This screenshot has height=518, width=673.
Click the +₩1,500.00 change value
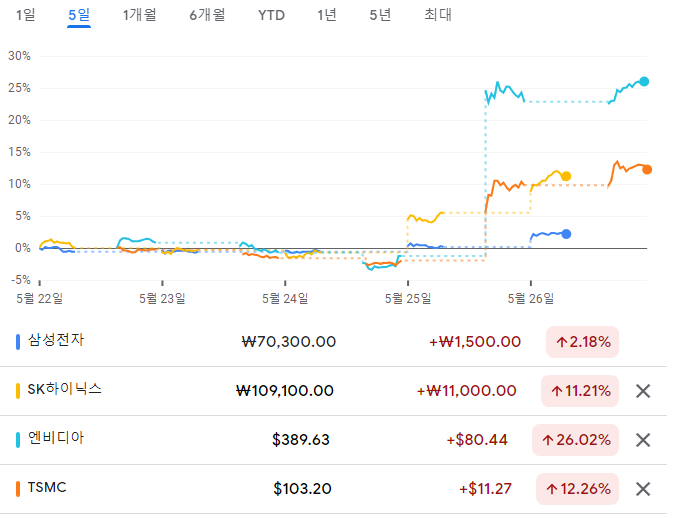[x=475, y=342]
